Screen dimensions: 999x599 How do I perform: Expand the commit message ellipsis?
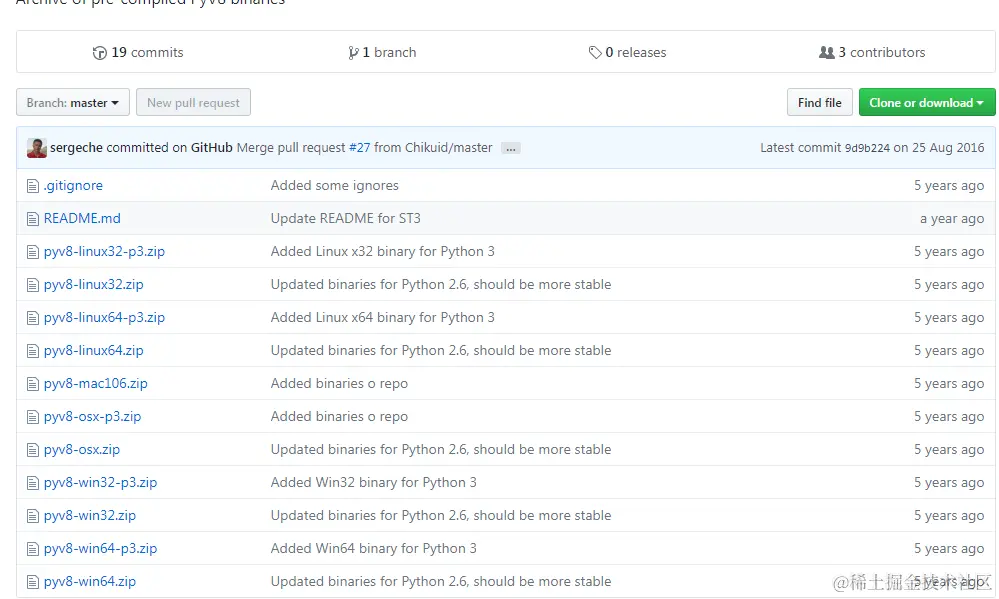[x=511, y=148]
